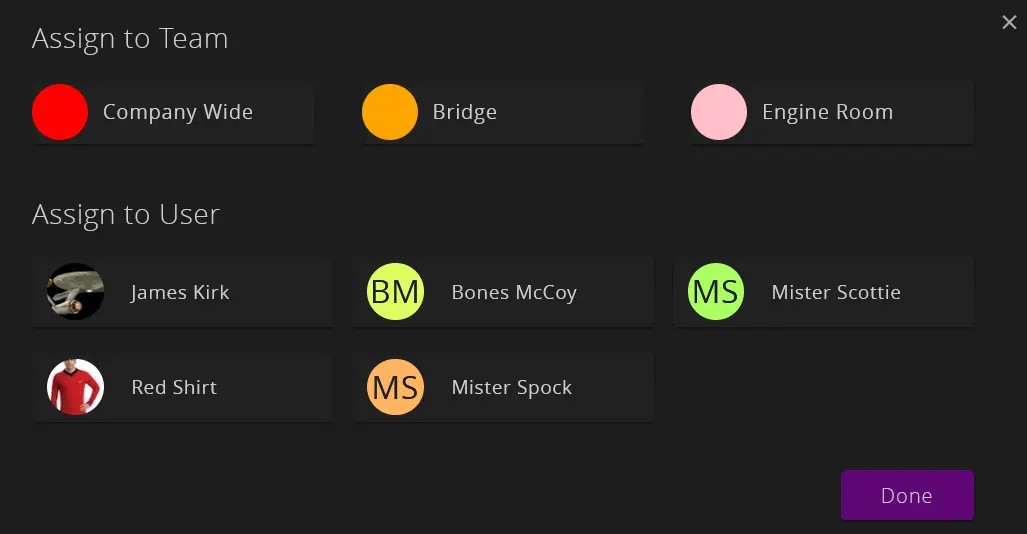
Task: Click the orange Bridge team circle
Action: coord(390,112)
